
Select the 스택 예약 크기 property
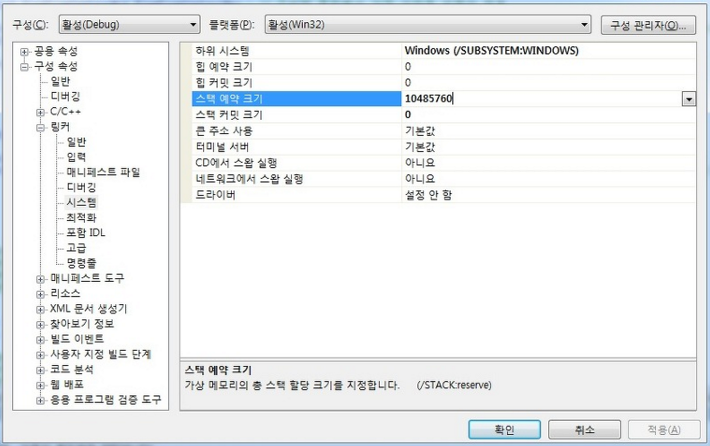297,99
